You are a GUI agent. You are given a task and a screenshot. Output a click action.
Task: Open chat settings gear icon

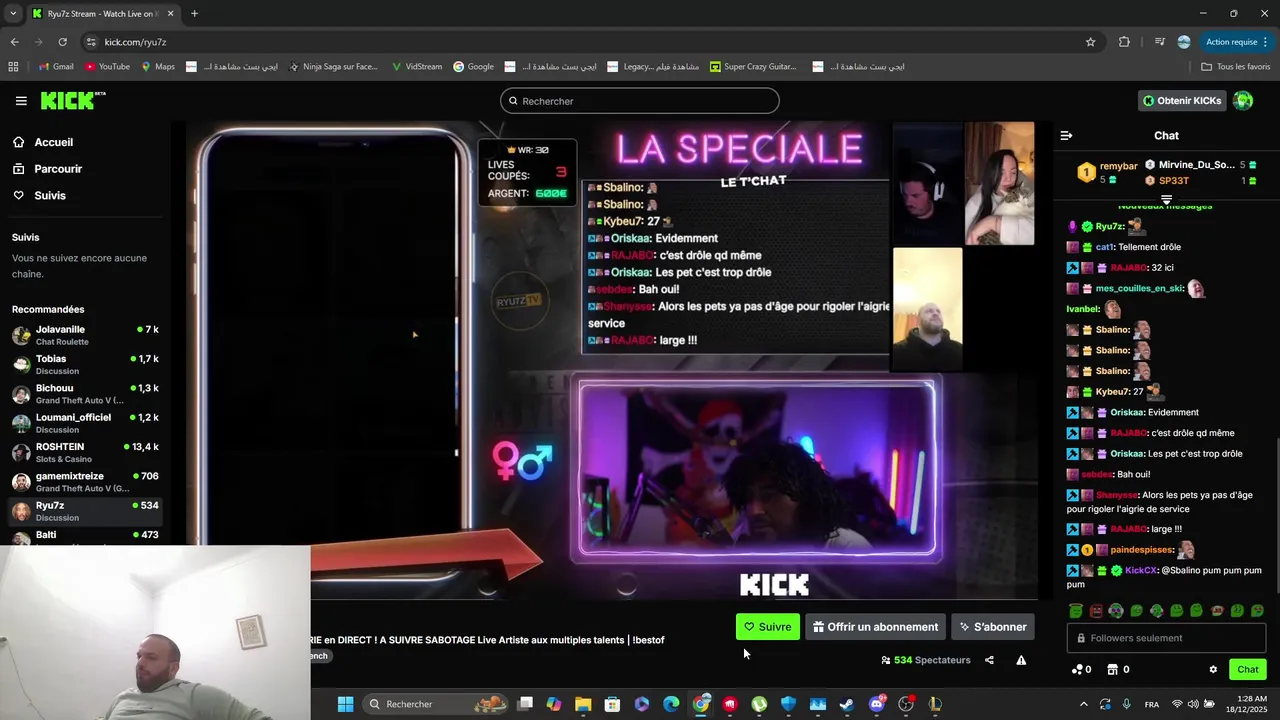coord(1213,670)
